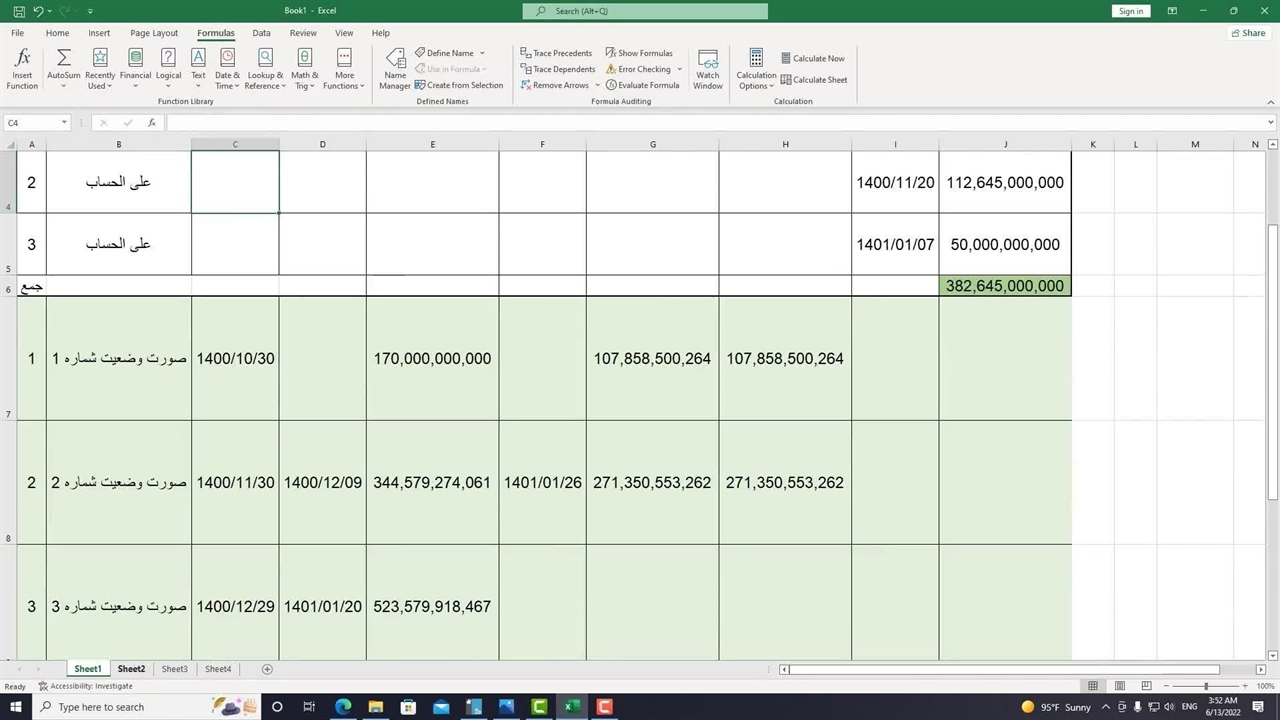Switch to Page Layout view in status bar
Viewport: 1280px width, 720px height.
(1120, 686)
